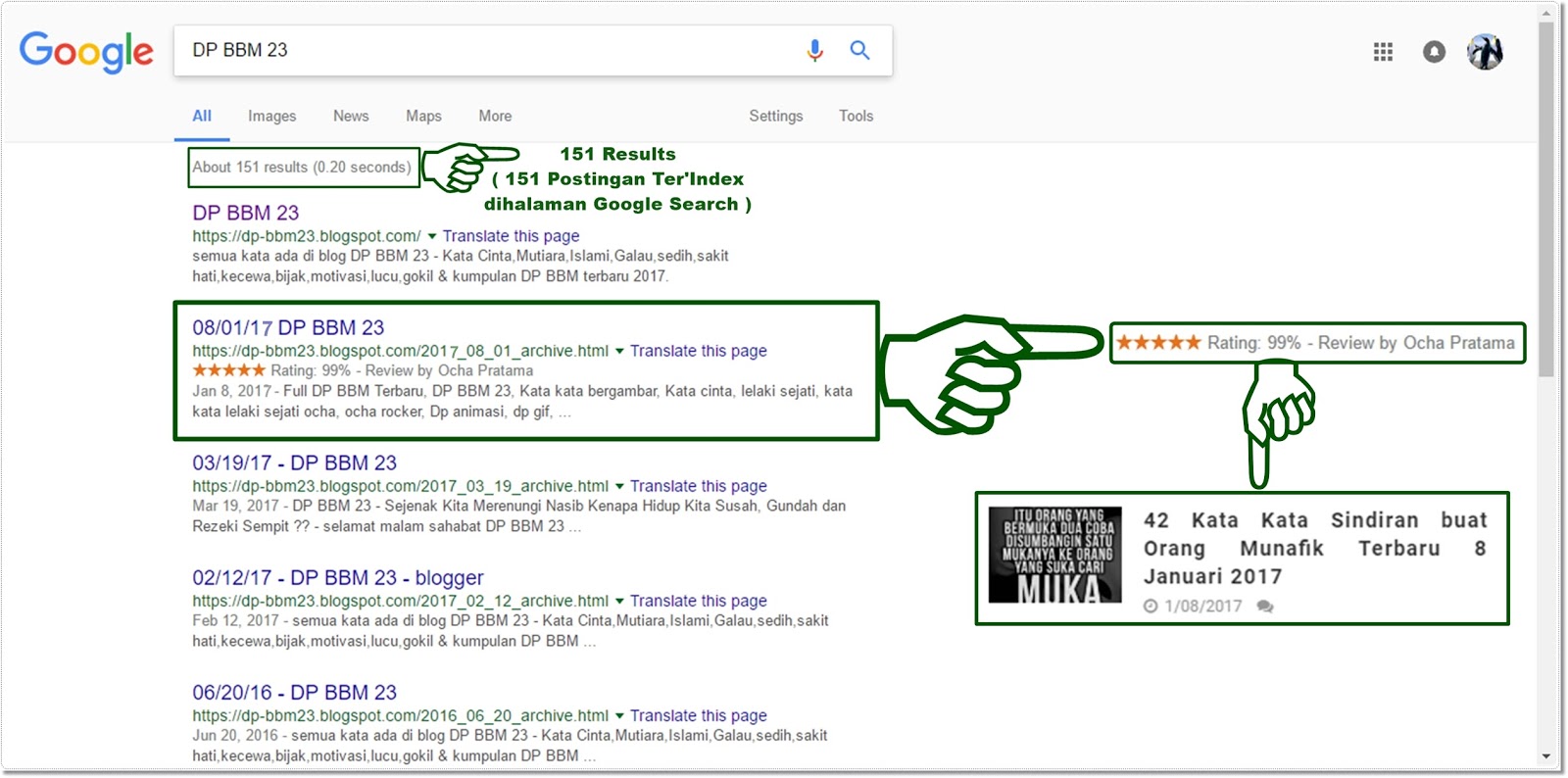
Task: Click the scrollbar down arrow
Action: tap(1546, 756)
